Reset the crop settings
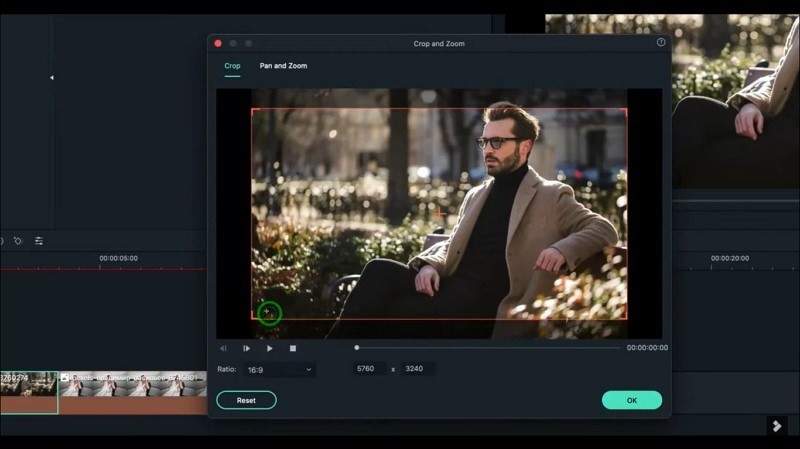This screenshot has width=800, height=449. click(x=246, y=401)
